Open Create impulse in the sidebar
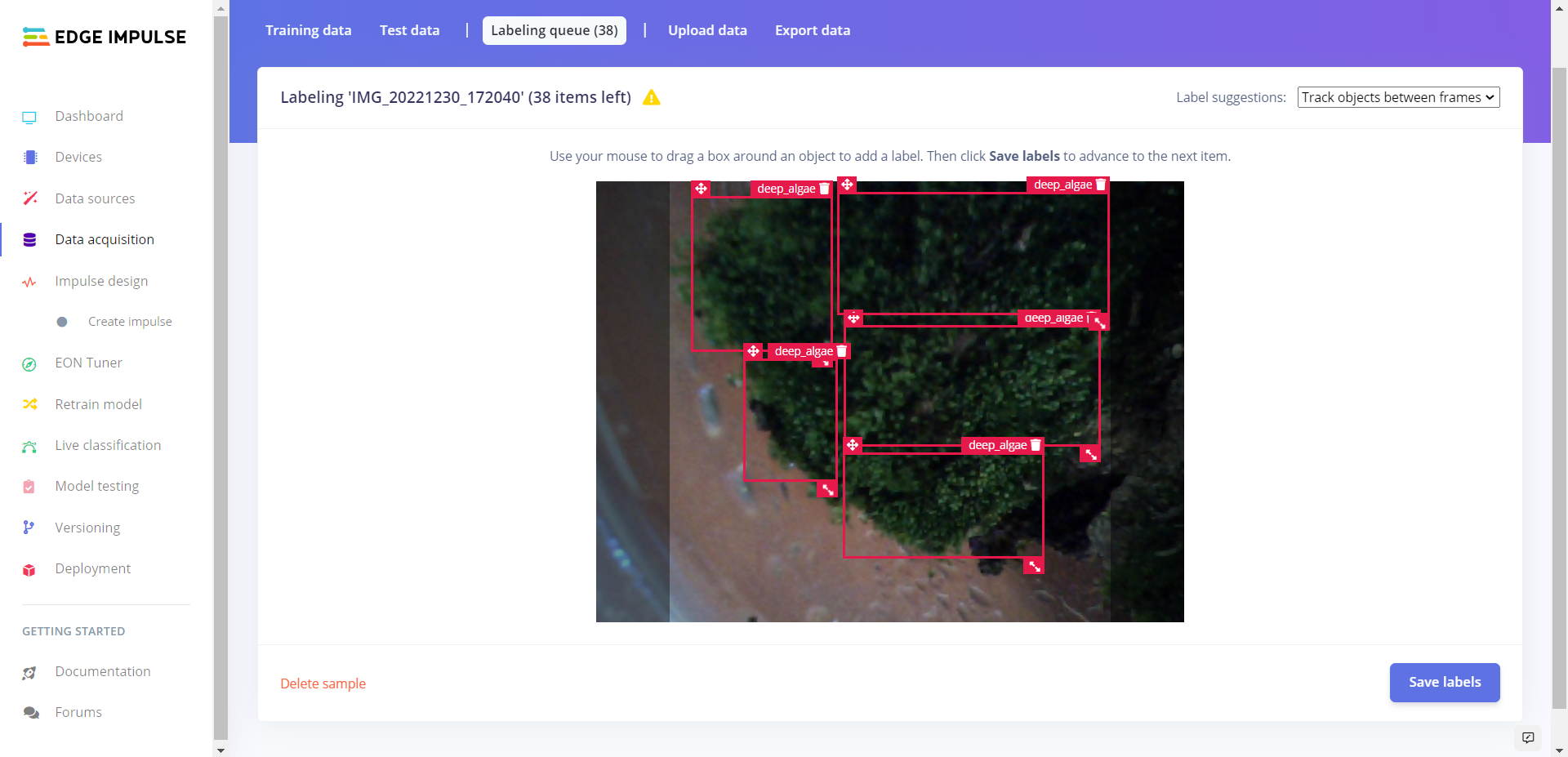Screen dimensions: 1568x757 pyautogui.click(x=130, y=322)
